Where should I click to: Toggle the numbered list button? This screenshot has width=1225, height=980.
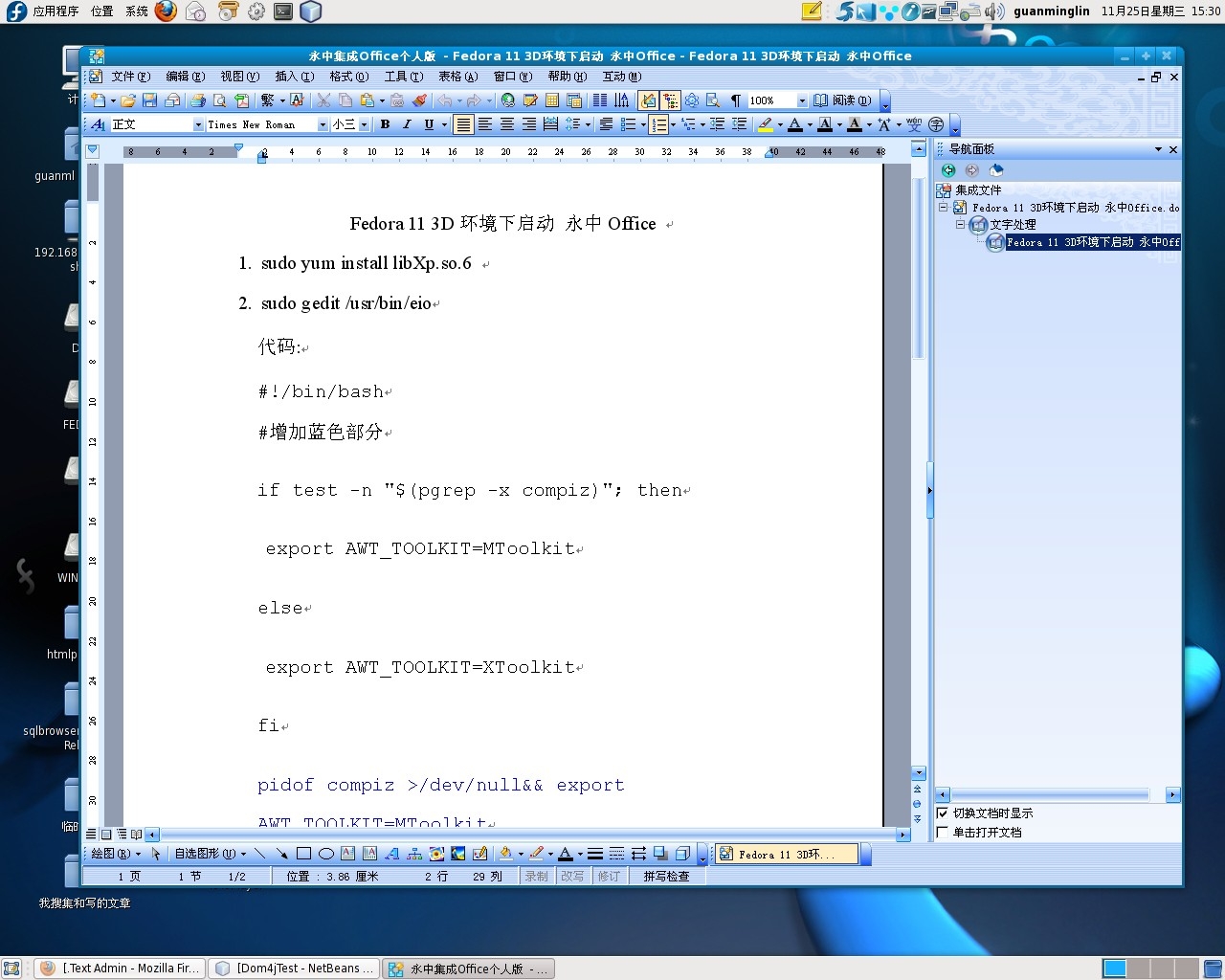[657, 124]
